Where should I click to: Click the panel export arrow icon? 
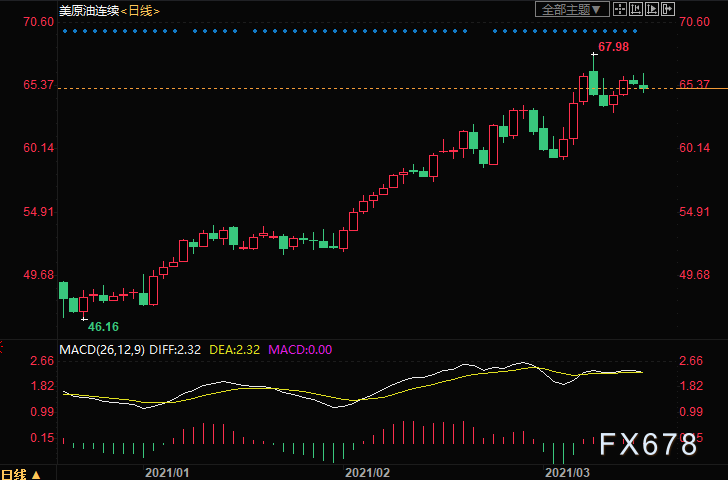pos(668,9)
